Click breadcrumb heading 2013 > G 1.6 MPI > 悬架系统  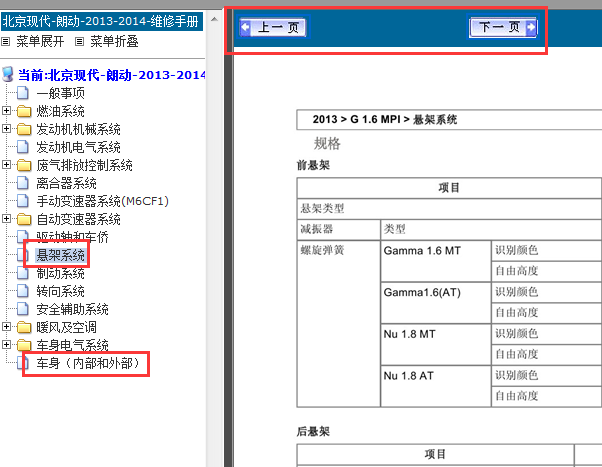[385, 119]
